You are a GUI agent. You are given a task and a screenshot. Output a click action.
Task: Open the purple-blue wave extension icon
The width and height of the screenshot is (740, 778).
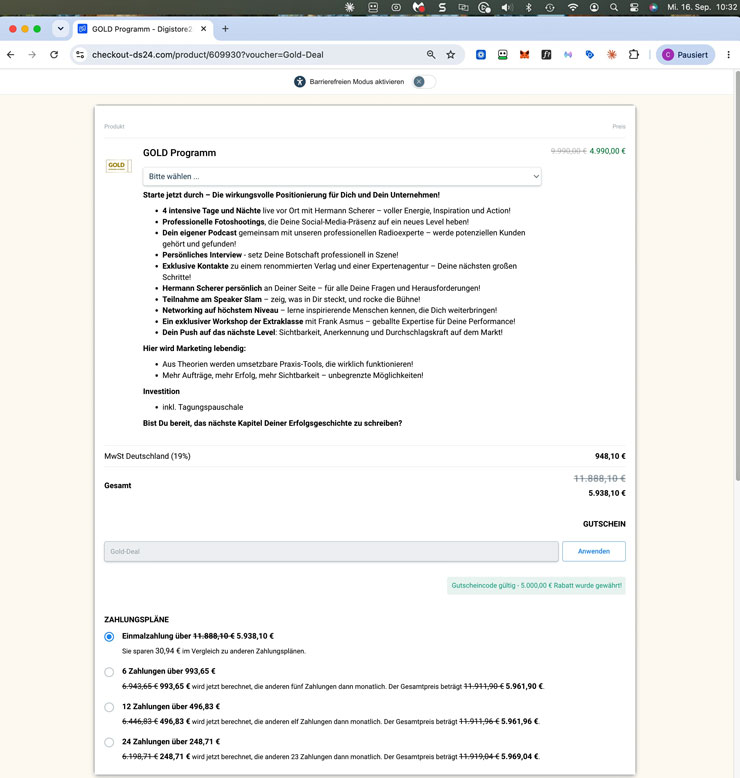[568, 55]
